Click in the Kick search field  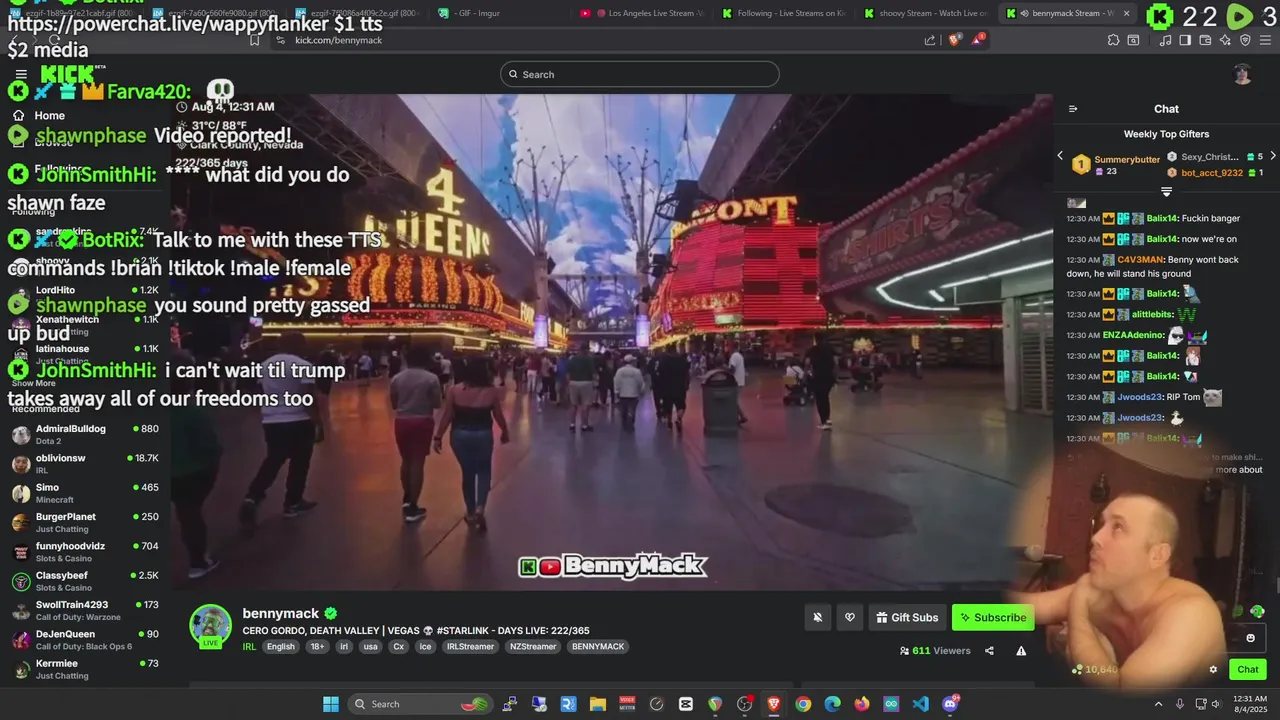coord(640,74)
